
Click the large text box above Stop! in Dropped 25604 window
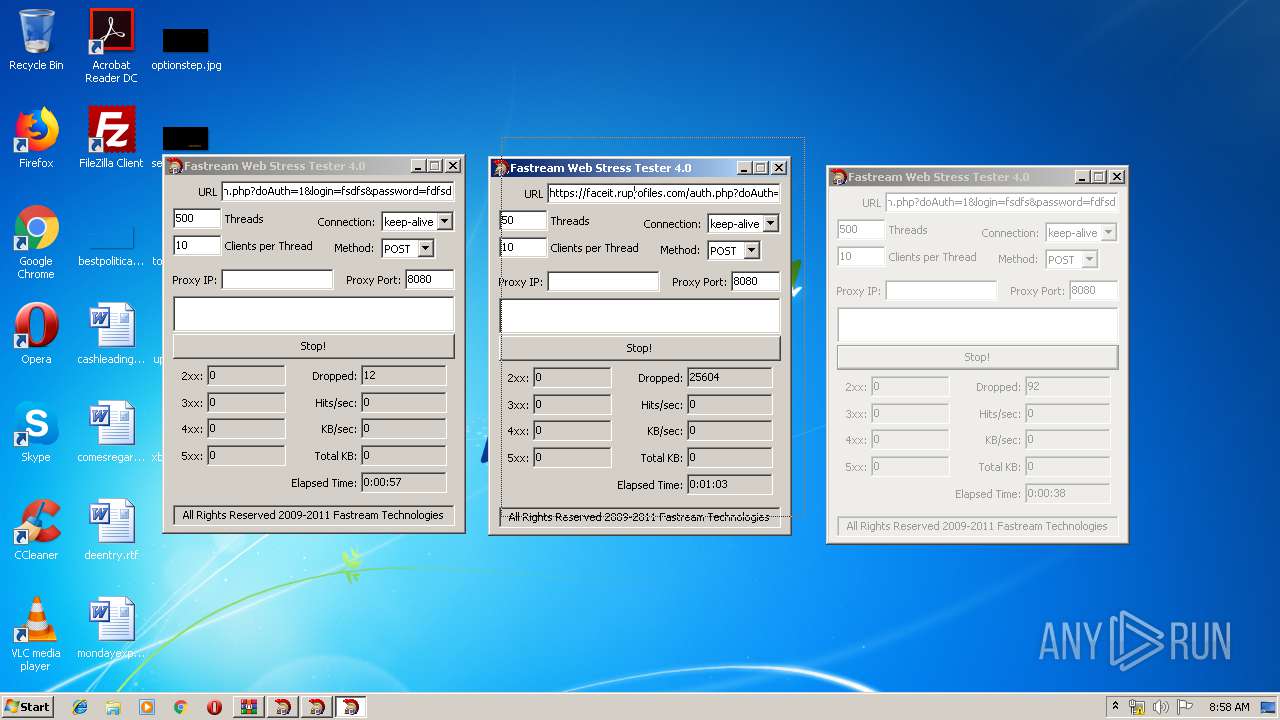pos(640,316)
